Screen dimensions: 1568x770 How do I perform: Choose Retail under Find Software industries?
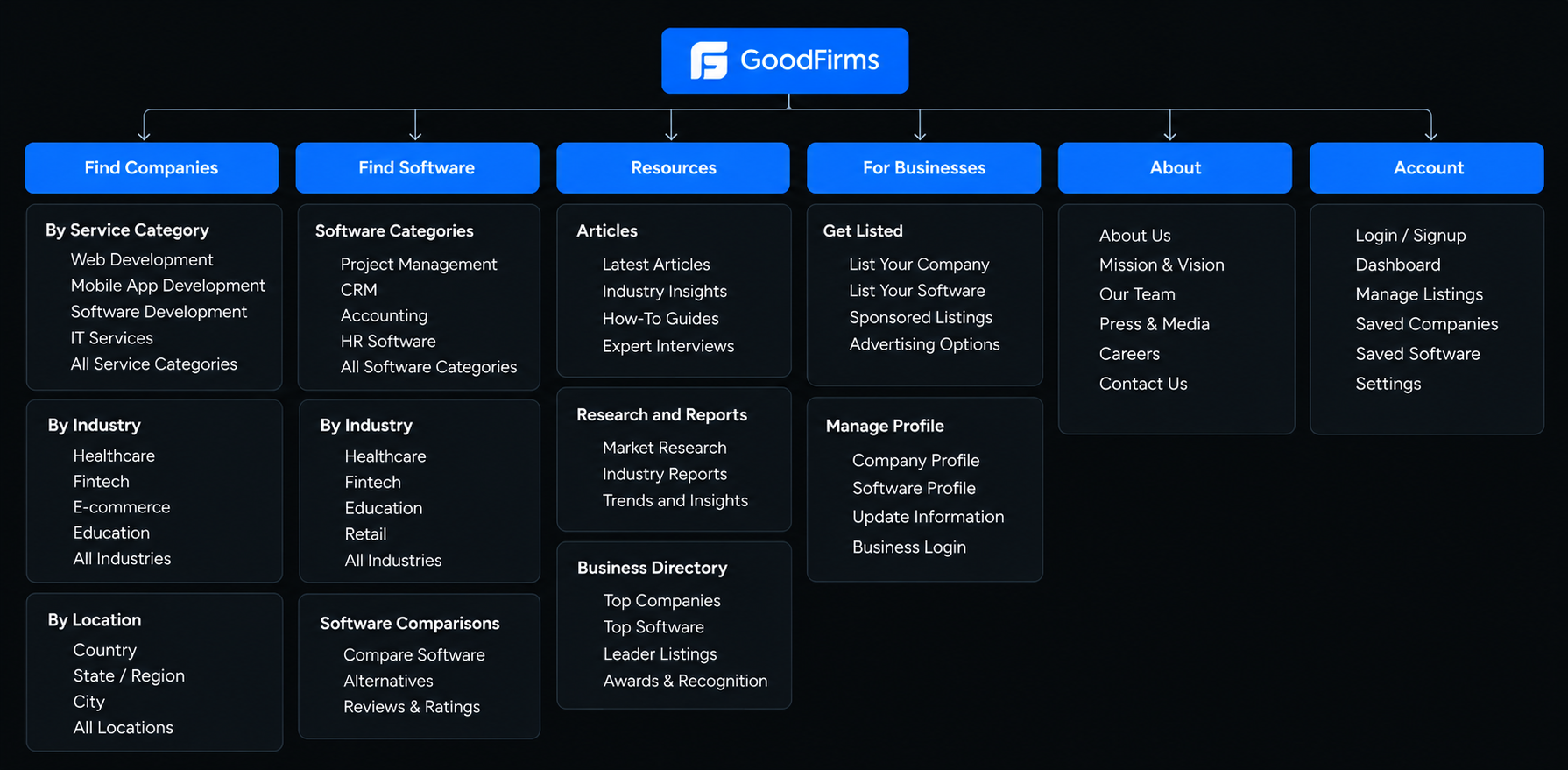pyautogui.click(x=365, y=534)
